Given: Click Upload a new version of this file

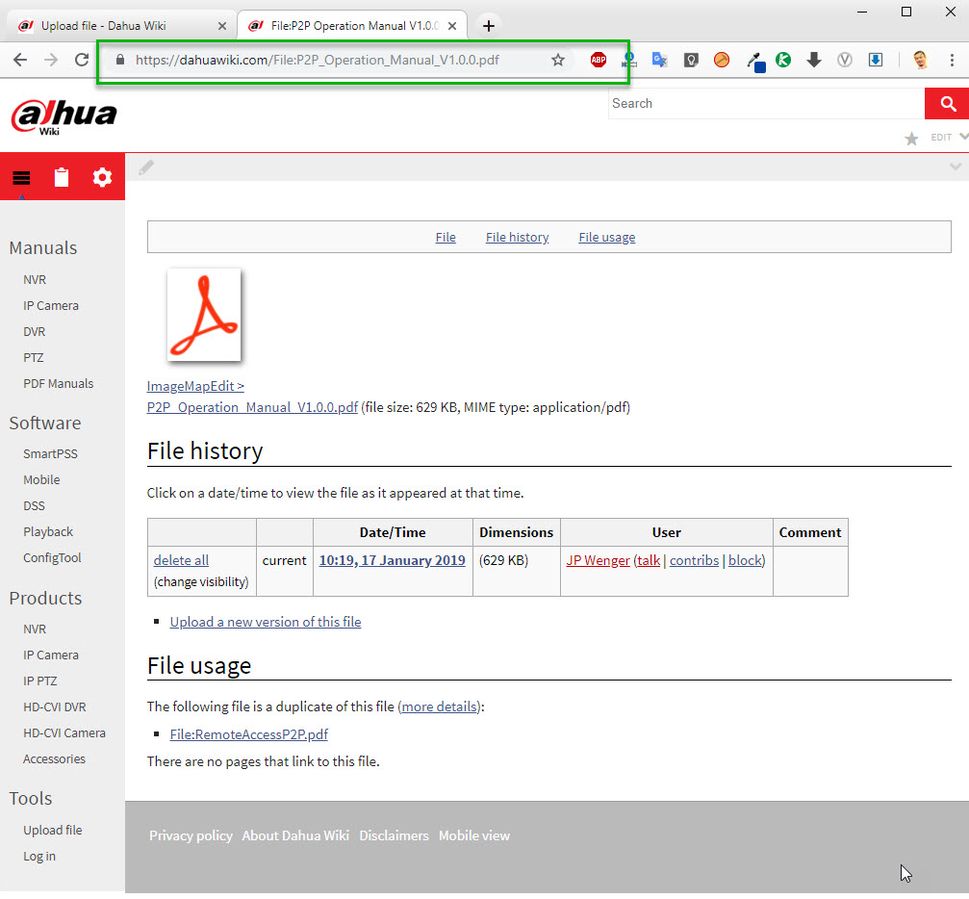Looking at the screenshot, I should pyautogui.click(x=266, y=622).
